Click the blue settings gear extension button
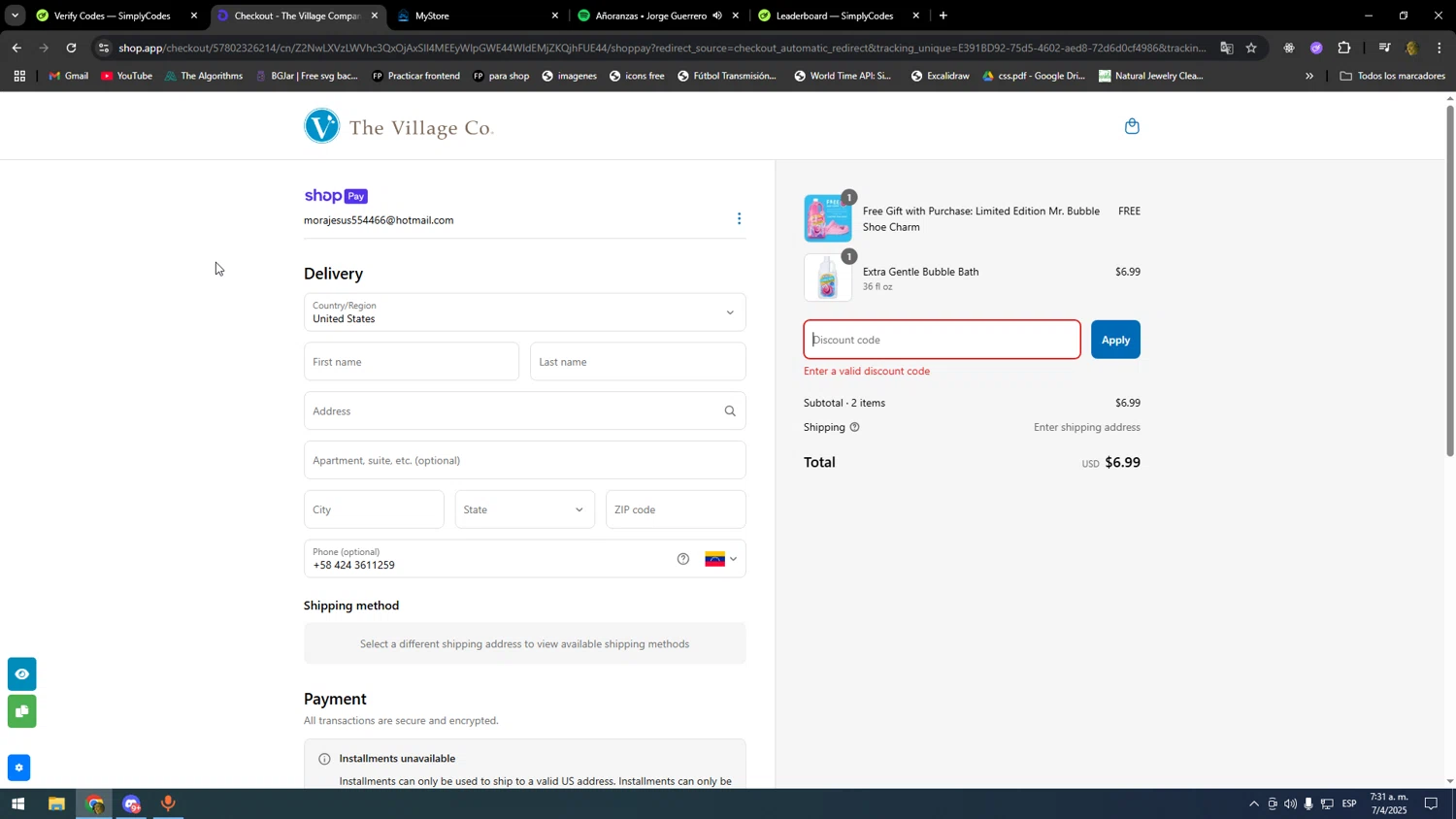Screen dimensions: 1456x819 [18, 768]
